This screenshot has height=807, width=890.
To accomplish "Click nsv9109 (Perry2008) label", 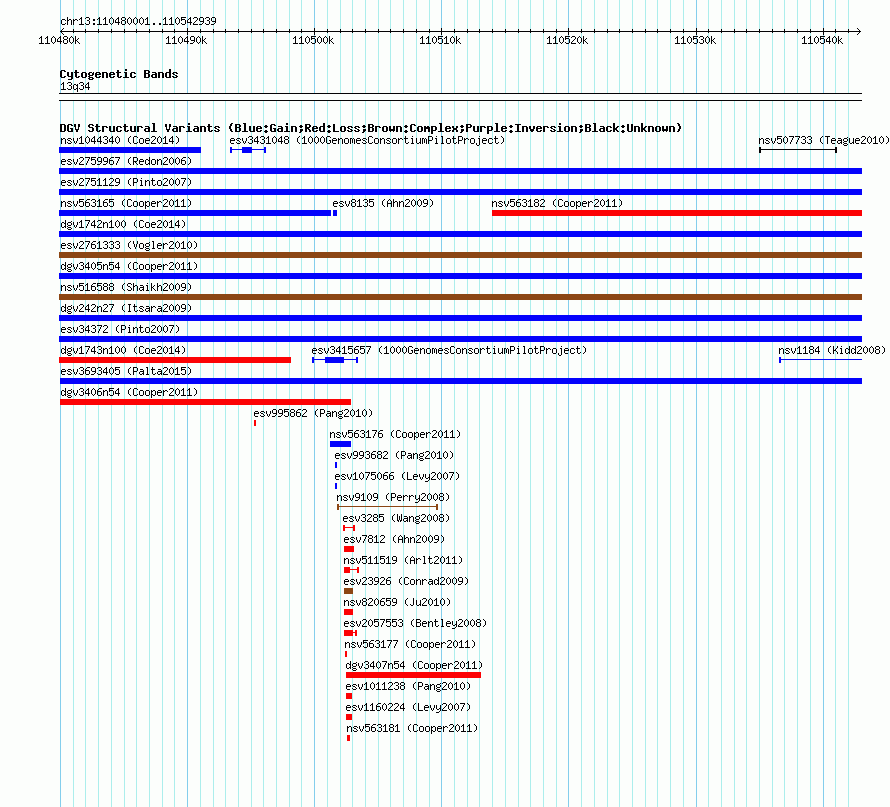I will [x=393, y=497].
